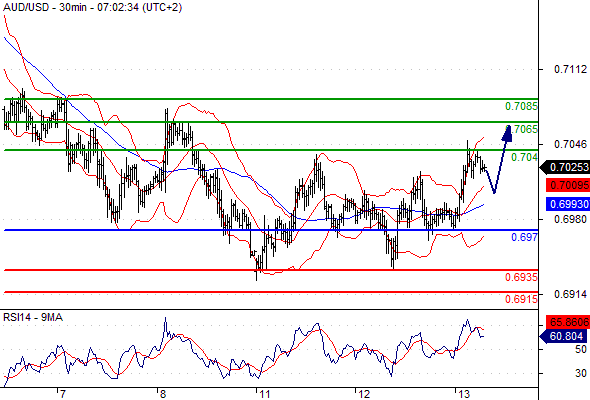The width and height of the screenshot is (590, 400).
Task: Click the 0.6980 price axis value
Action: (570, 219)
